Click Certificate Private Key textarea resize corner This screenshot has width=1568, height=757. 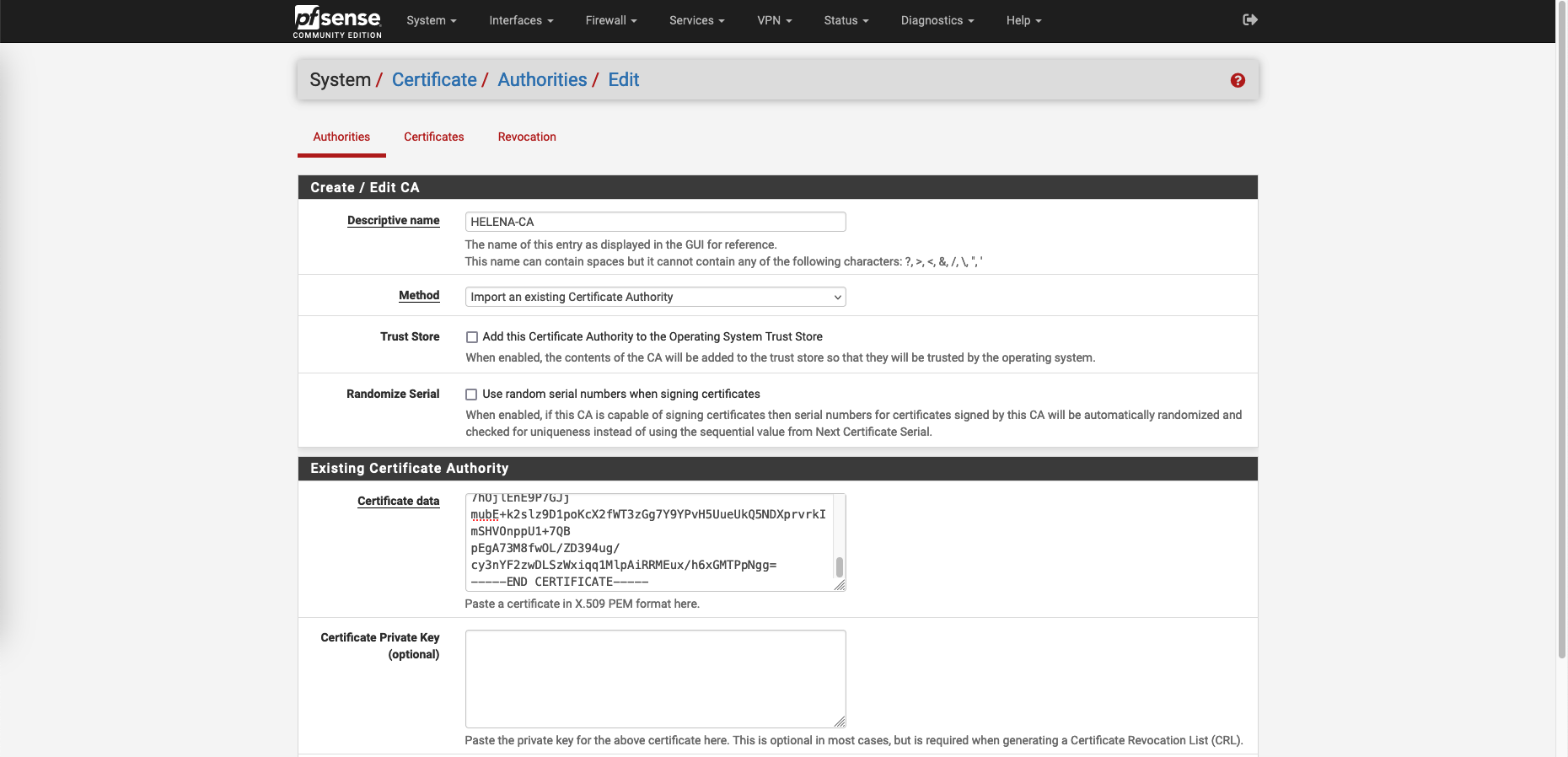point(840,722)
